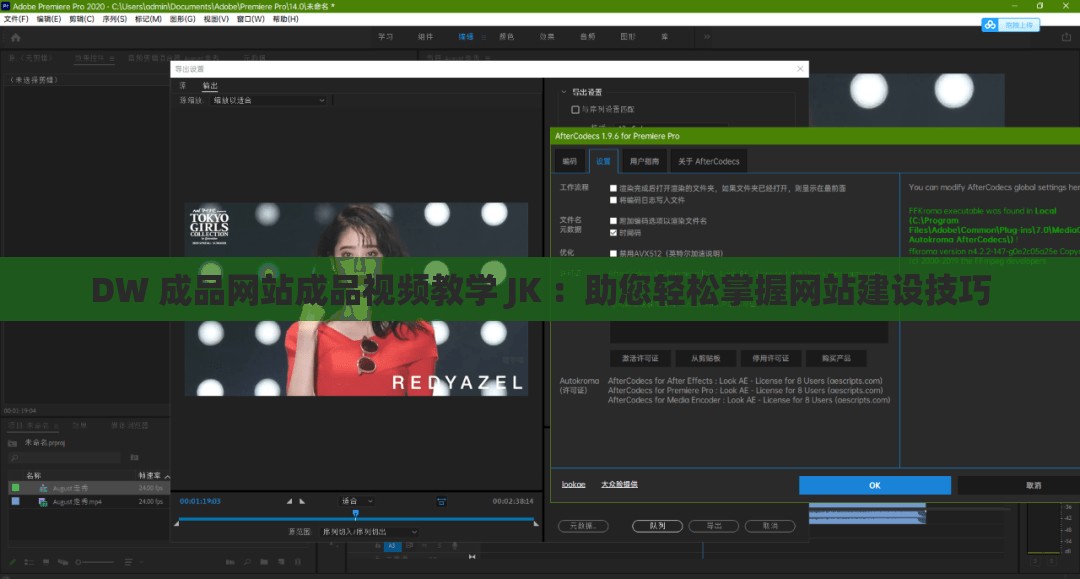Click the Mark In icon in the source monitor
This screenshot has height=579, width=1080.
(x=289, y=501)
